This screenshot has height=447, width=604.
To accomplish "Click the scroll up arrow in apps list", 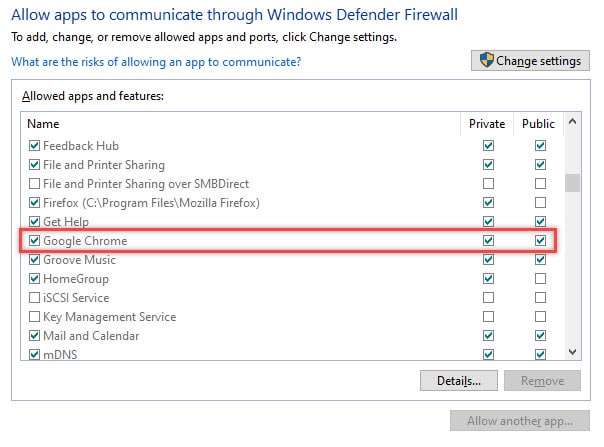I will pyautogui.click(x=572, y=122).
